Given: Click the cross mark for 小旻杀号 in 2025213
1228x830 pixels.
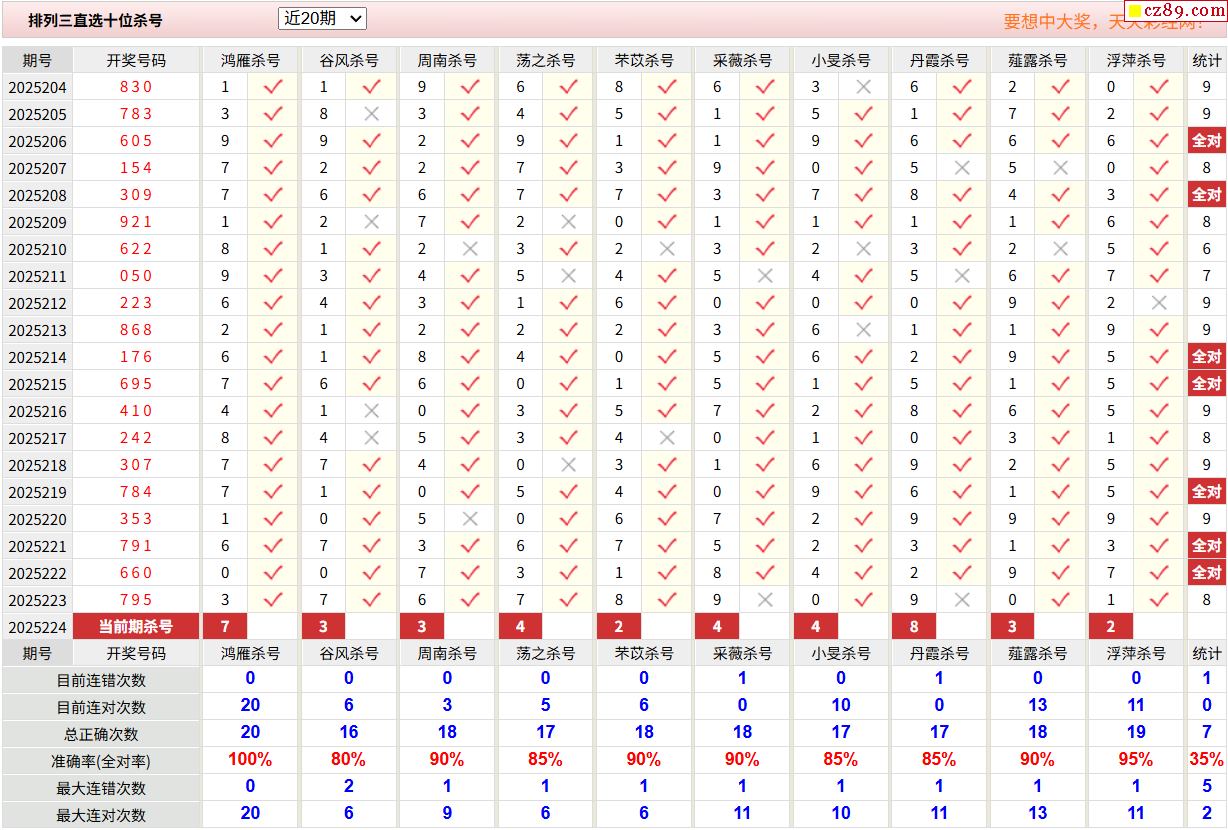Looking at the screenshot, I should pos(864,330).
